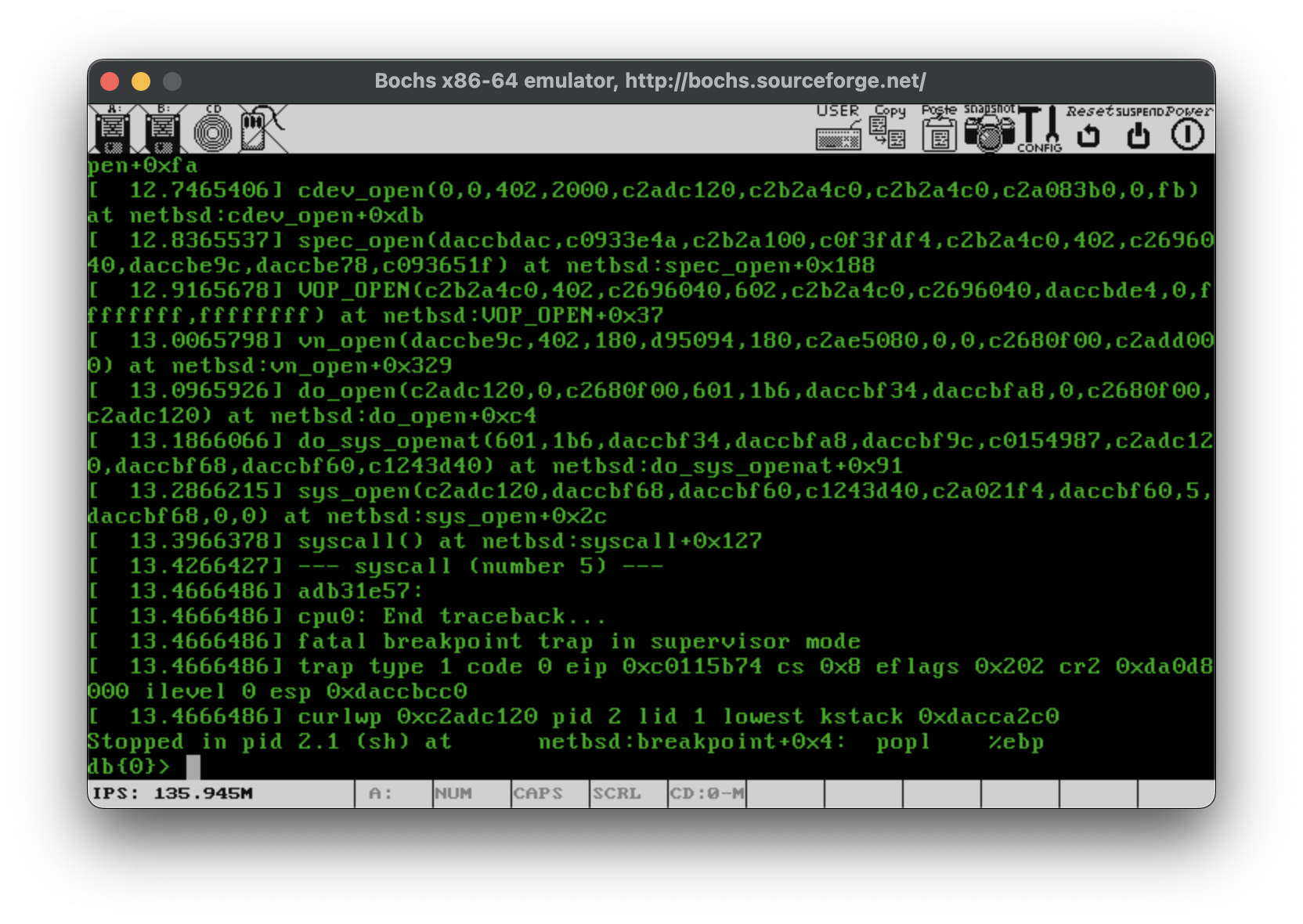Click the db{0}> debugger prompt
This screenshot has height=924, width=1303.
(128, 766)
